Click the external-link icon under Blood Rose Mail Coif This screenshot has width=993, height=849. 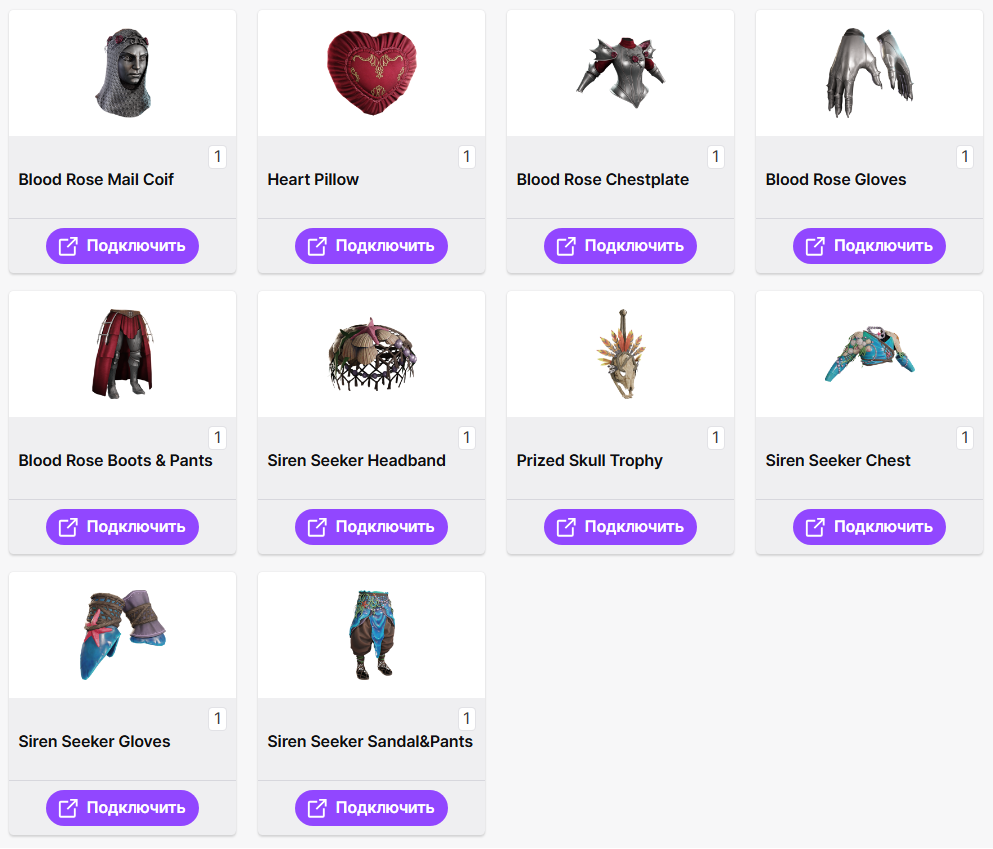pos(68,246)
